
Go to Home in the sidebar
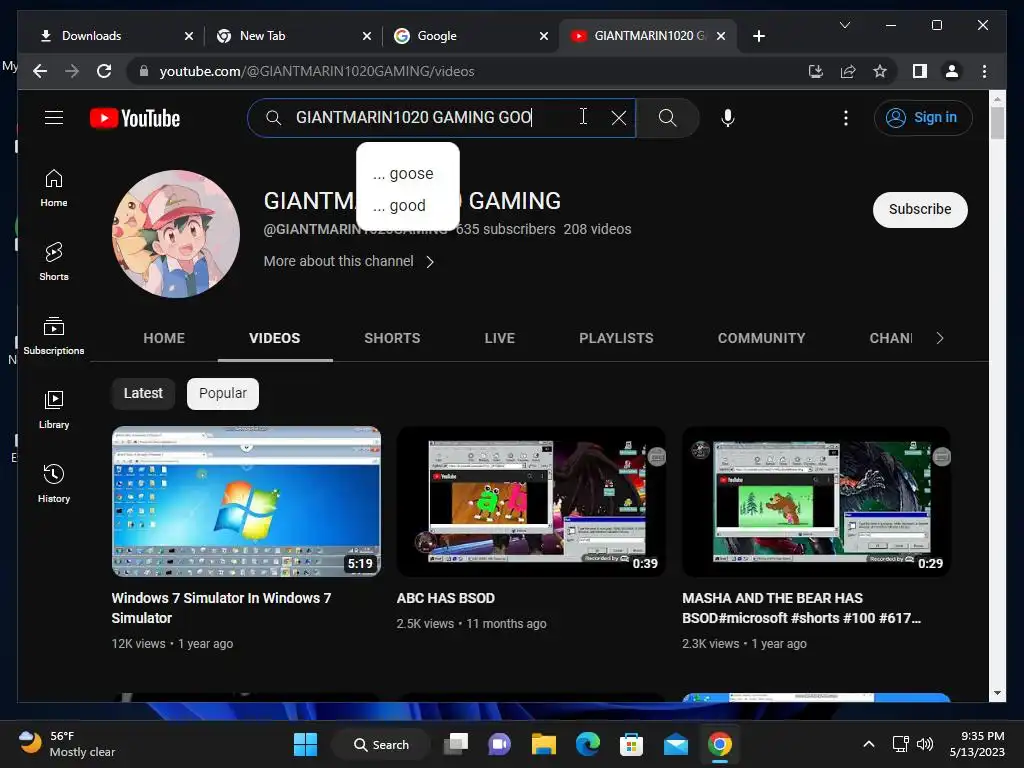tap(54, 188)
